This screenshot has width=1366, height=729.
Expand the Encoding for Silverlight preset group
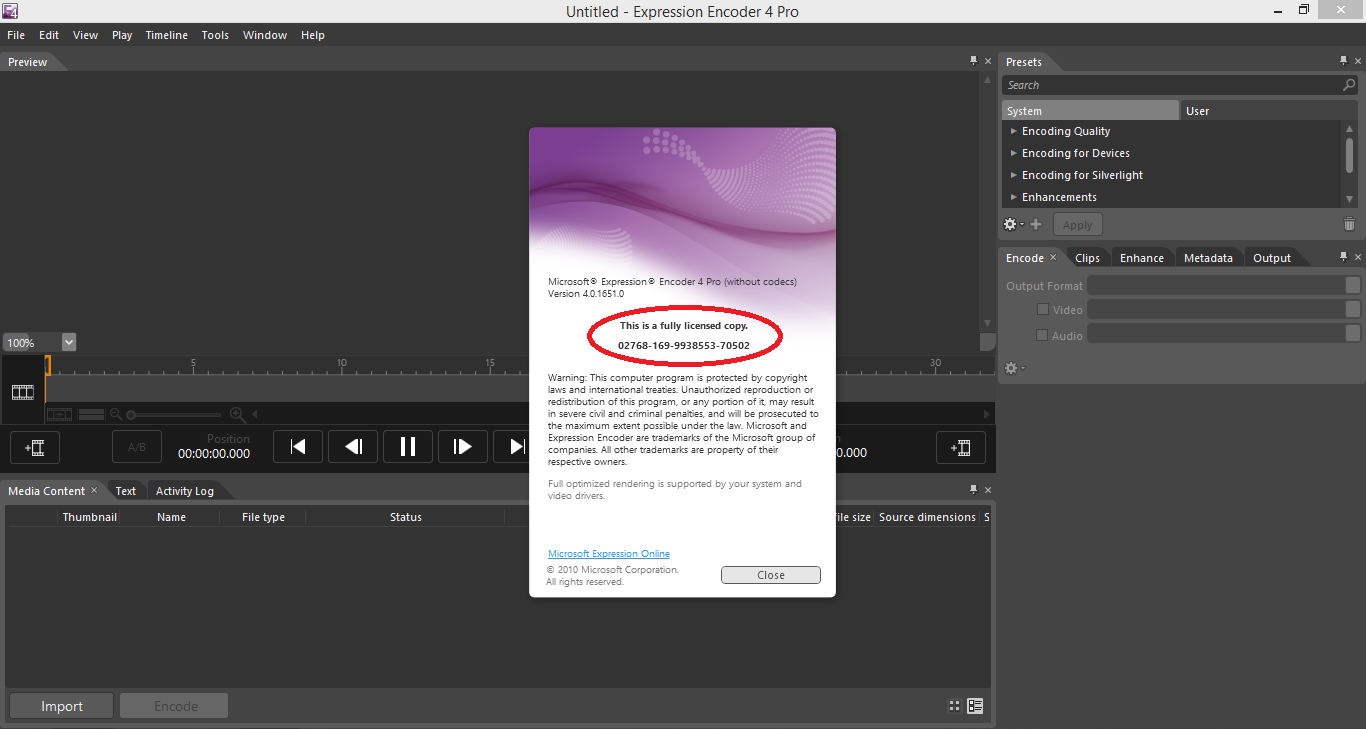1014,175
